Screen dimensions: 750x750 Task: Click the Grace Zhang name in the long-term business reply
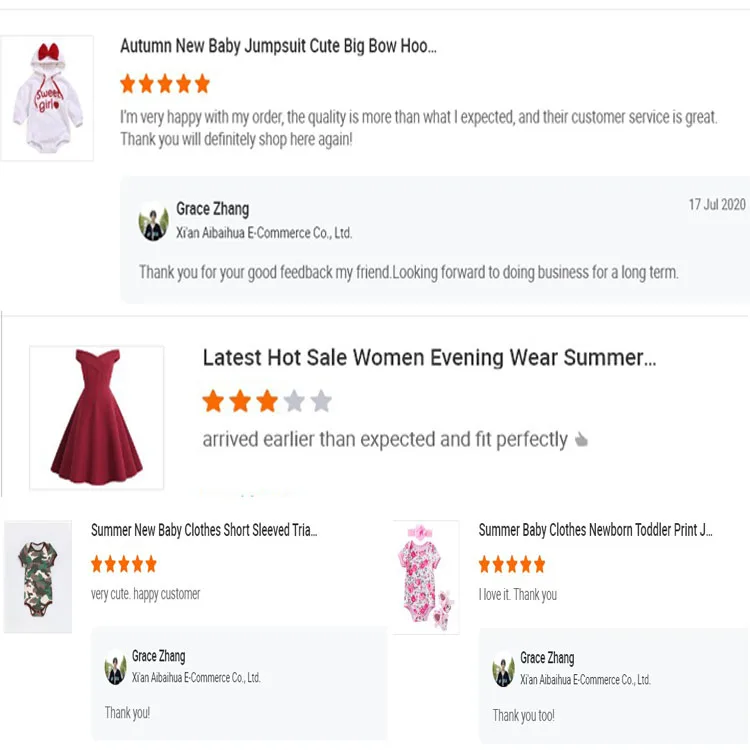[212, 209]
